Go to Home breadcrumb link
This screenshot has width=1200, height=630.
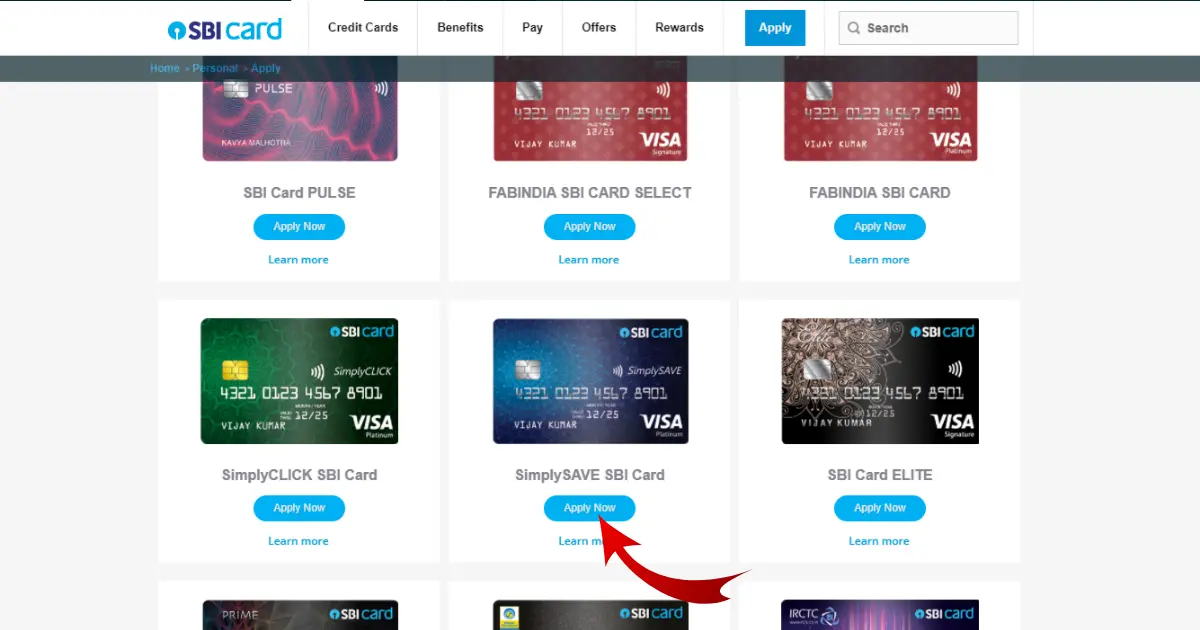click(x=165, y=68)
